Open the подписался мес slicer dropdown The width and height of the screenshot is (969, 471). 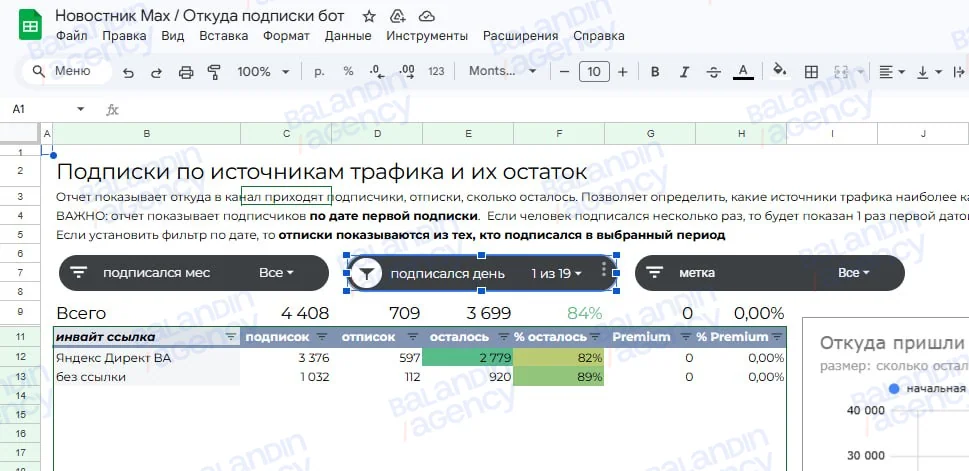(x=276, y=273)
